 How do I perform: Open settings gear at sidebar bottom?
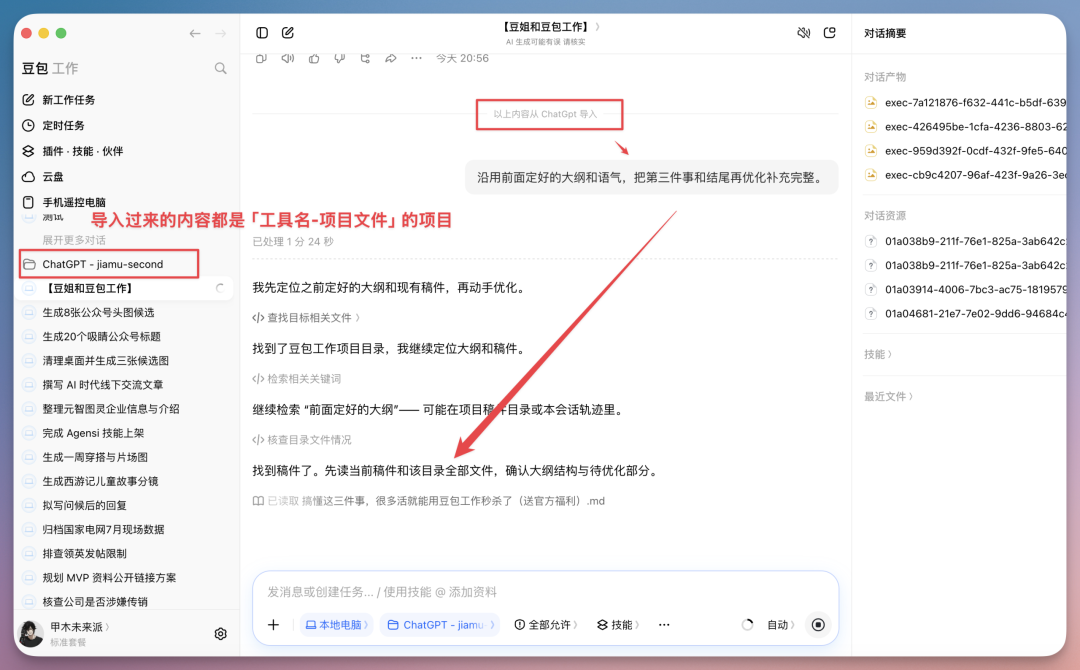pos(220,634)
